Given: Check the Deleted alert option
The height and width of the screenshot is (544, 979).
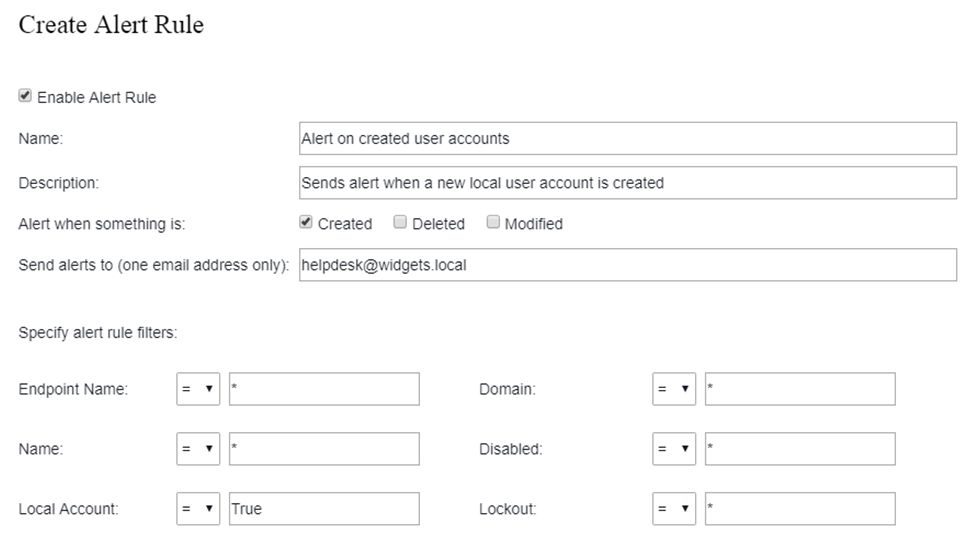Looking at the screenshot, I should [400, 223].
